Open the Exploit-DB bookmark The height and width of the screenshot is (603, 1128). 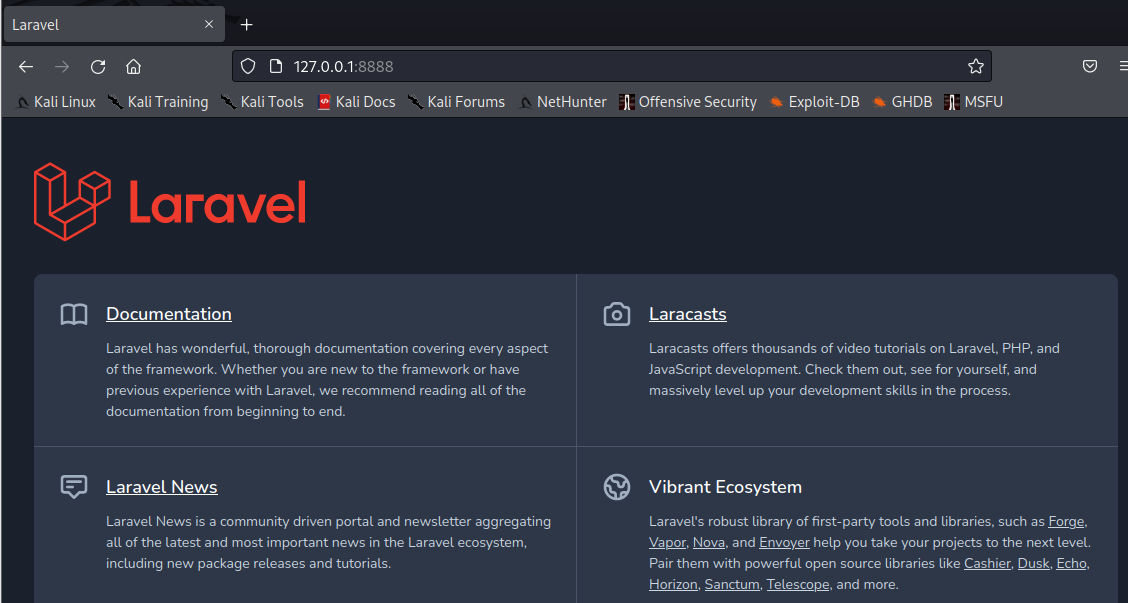point(814,102)
